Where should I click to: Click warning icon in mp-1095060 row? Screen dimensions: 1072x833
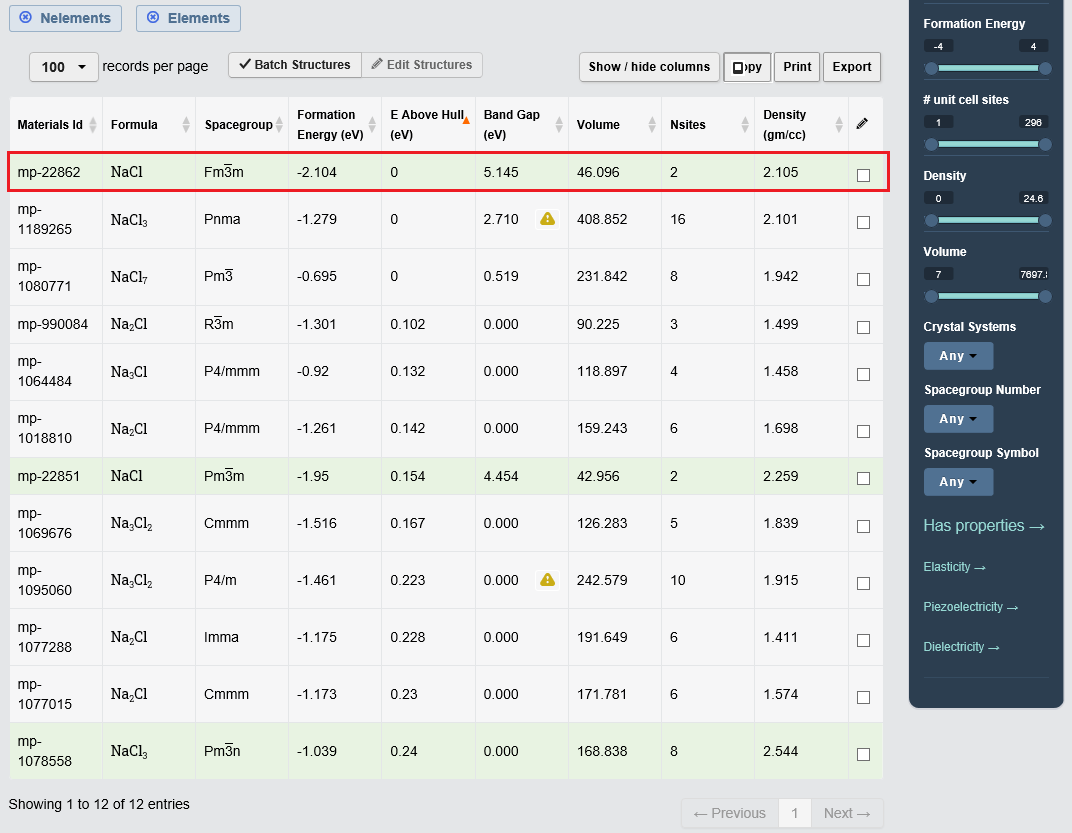[548, 580]
